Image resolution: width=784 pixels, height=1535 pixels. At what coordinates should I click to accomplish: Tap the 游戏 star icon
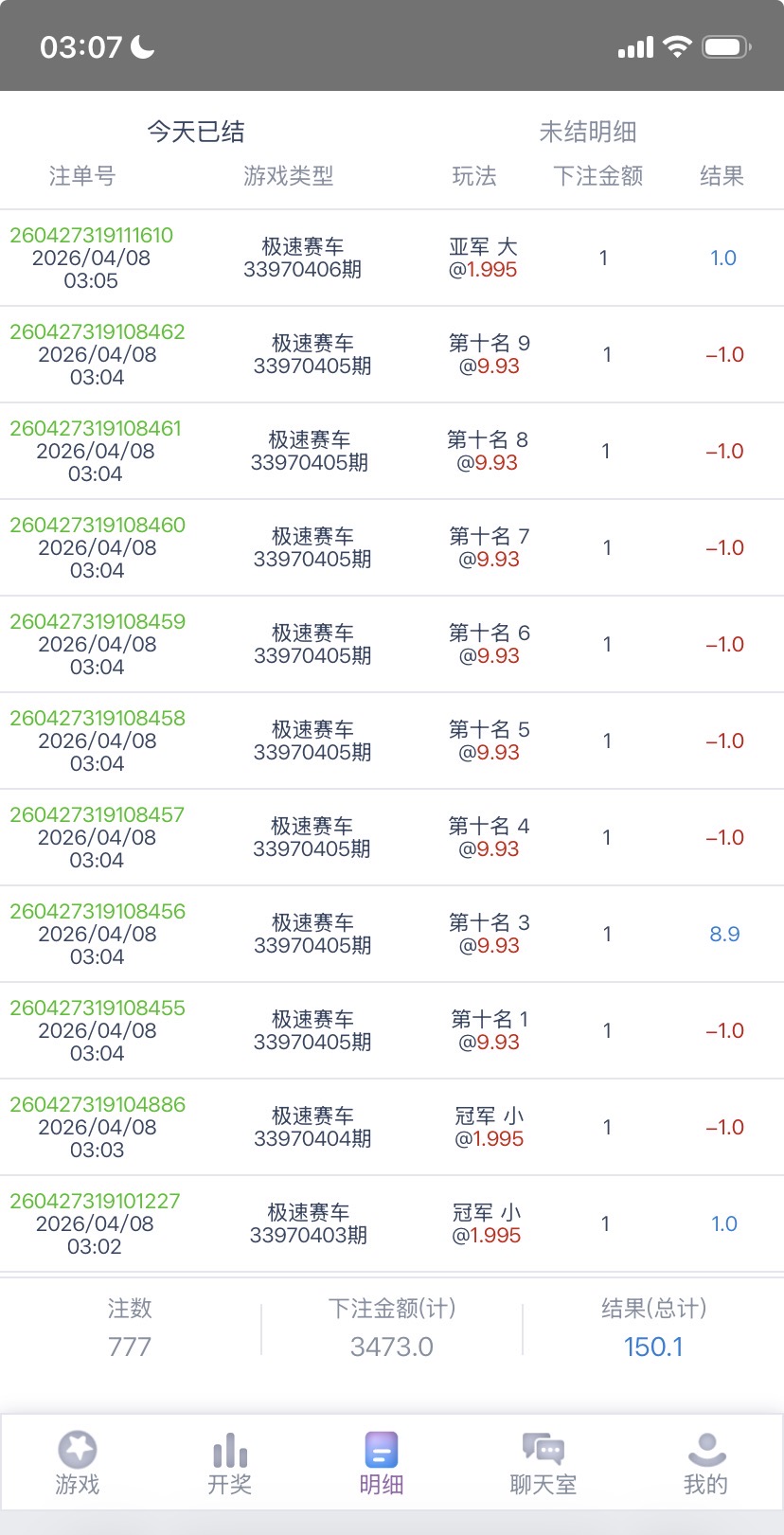[78, 1450]
